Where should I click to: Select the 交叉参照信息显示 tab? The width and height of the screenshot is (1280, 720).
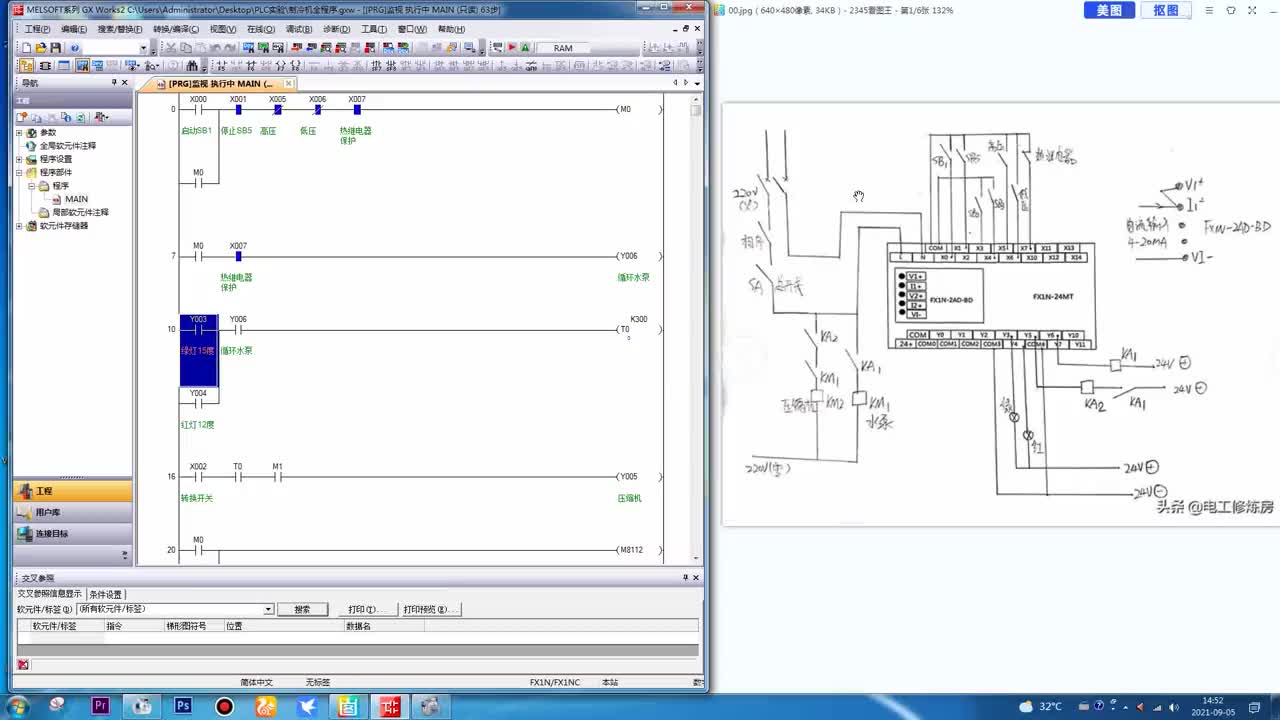50,594
